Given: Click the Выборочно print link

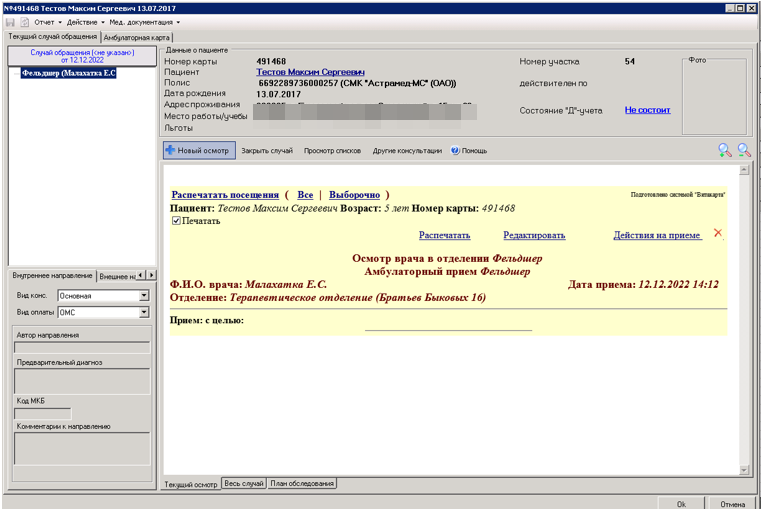Looking at the screenshot, I should point(354,195).
